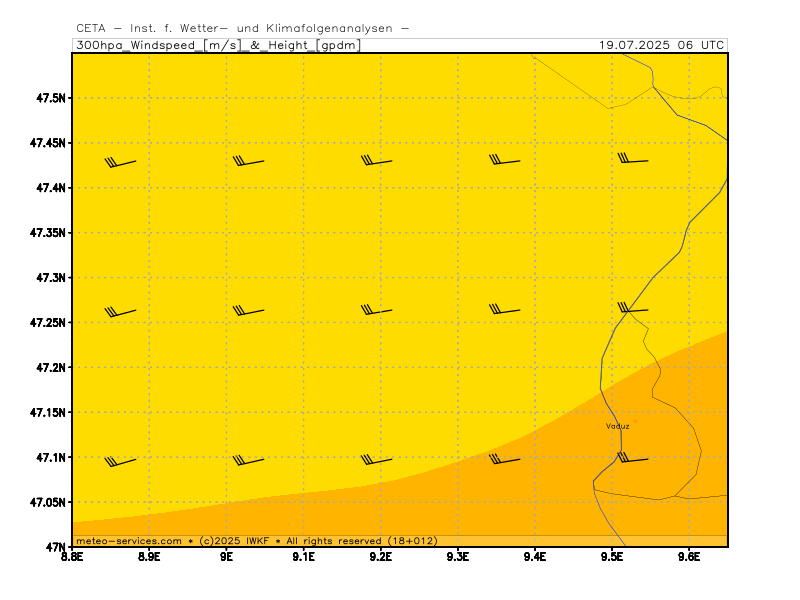Image resolution: width=800 pixels, height=600 pixels.
Task: Select the wind barb near 47.26N 9.35E
Action: coord(505,309)
